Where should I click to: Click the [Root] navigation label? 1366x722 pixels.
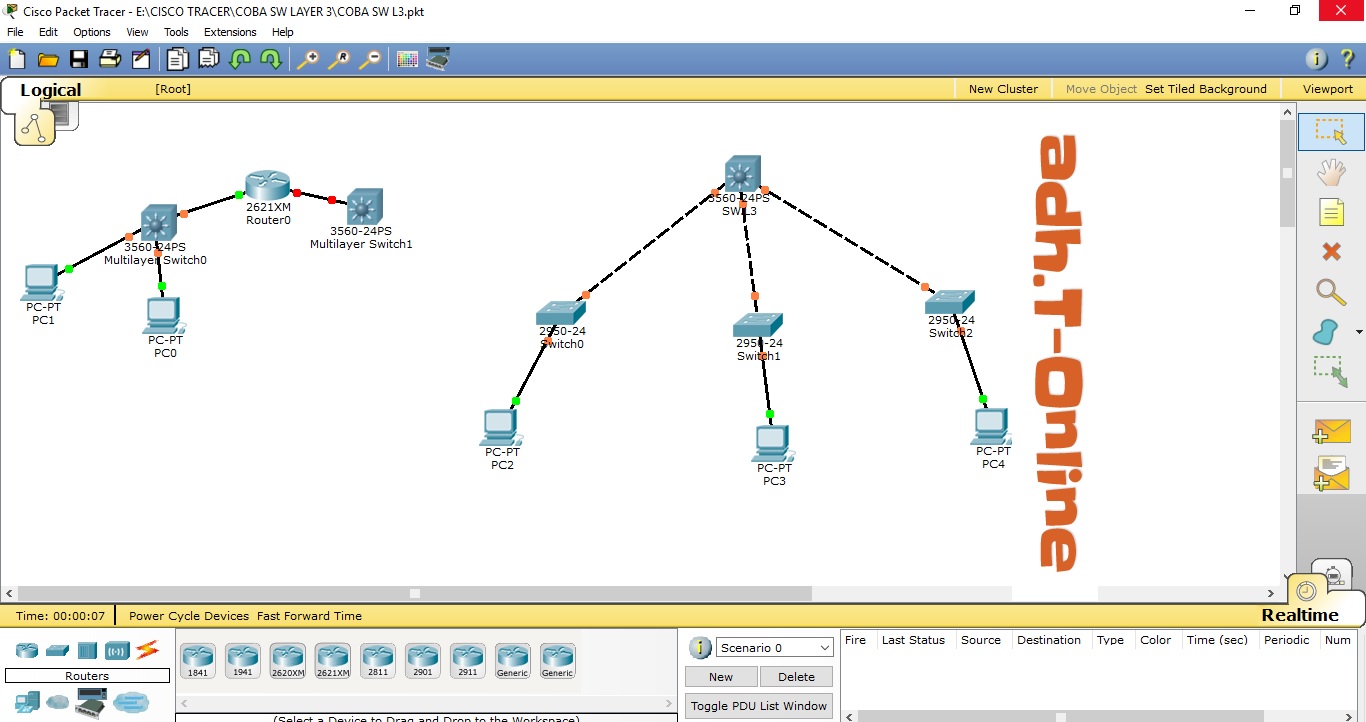[173, 89]
